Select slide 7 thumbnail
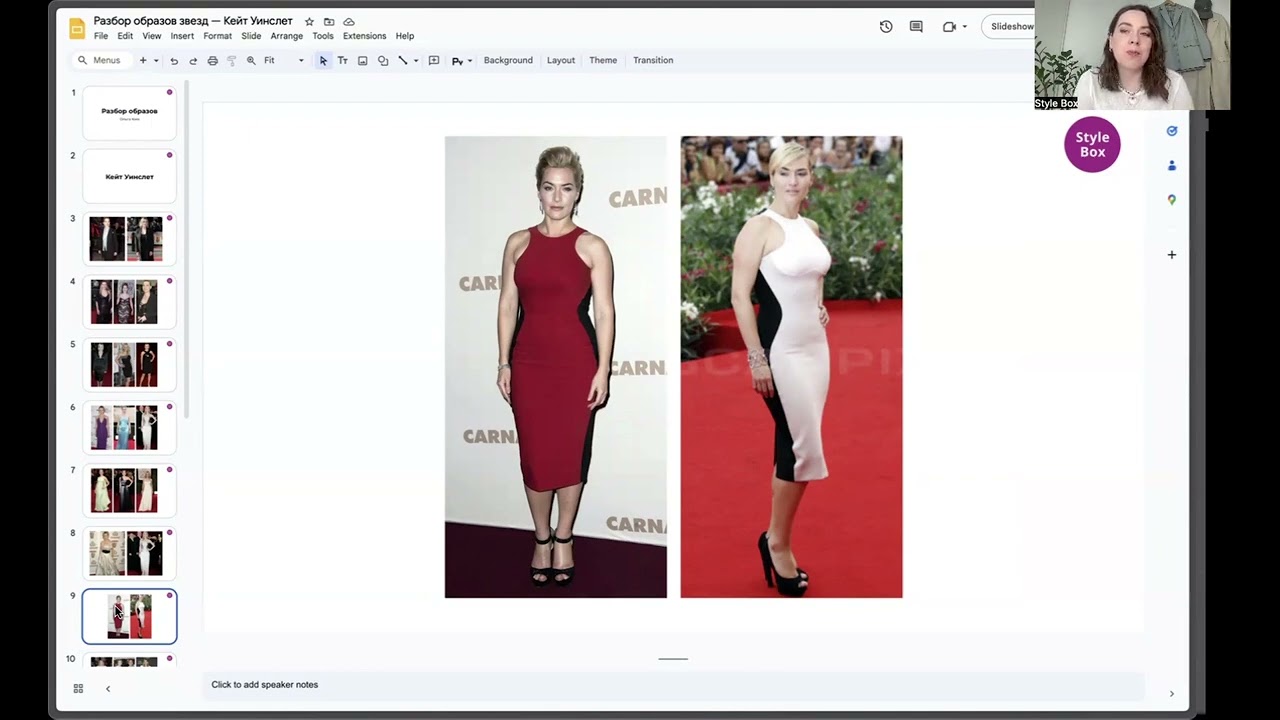1280x720 pixels. [x=129, y=491]
